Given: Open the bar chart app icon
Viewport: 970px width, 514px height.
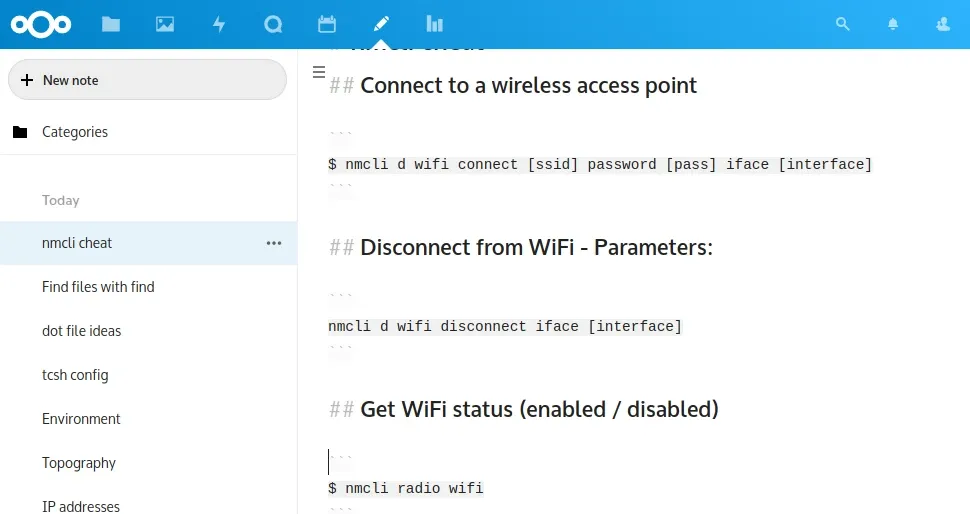Looking at the screenshot, I should click(434, 24).
